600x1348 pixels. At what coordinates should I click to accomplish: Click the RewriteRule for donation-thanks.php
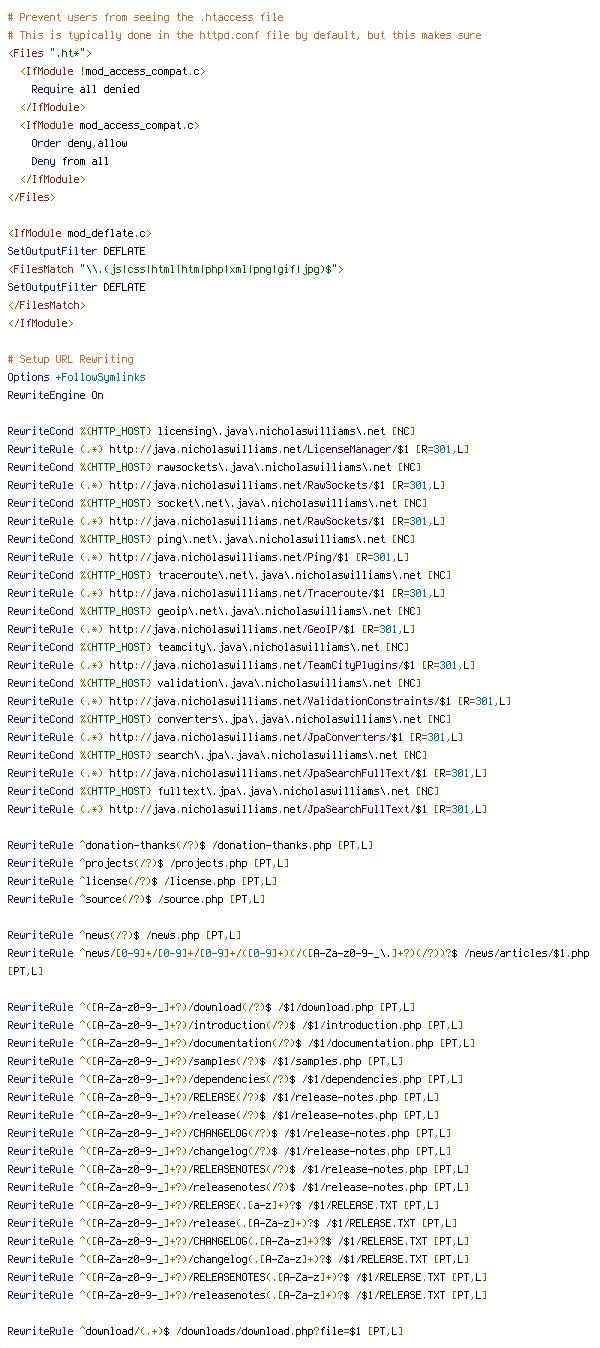[x=190, y=845]
